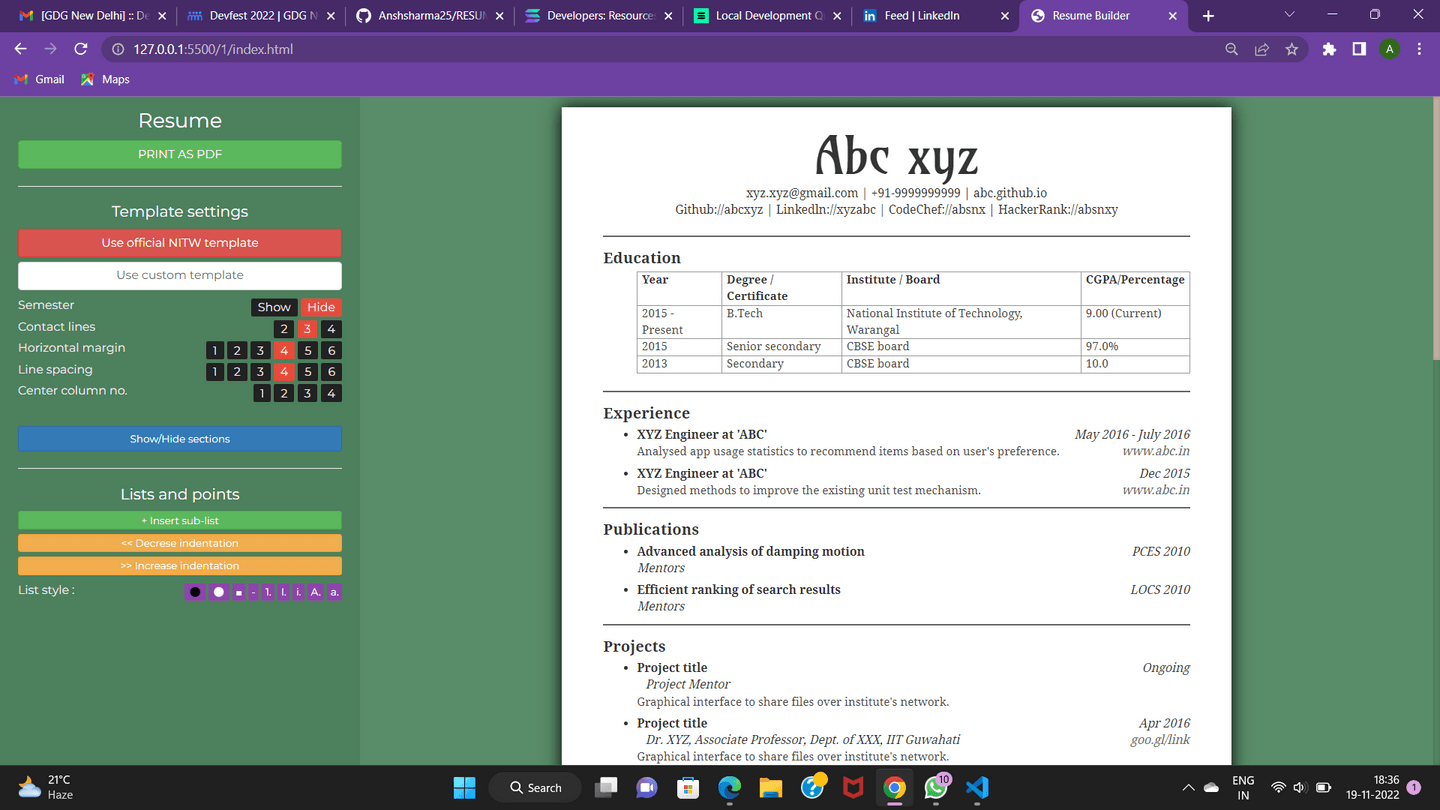Reload the Resume Builder page
Viewport: 1440px width, 810px height.
pos(81,49)
